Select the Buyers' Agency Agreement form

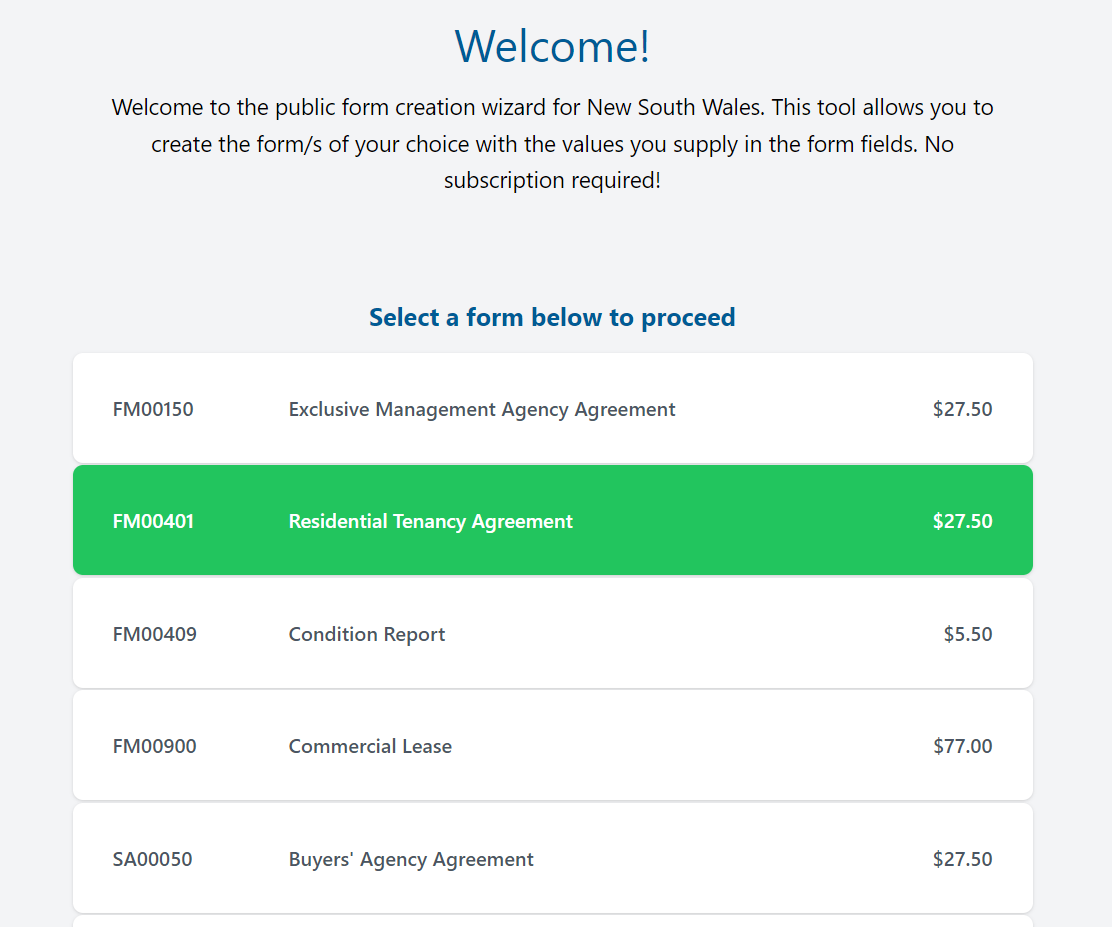pos(411,859)
